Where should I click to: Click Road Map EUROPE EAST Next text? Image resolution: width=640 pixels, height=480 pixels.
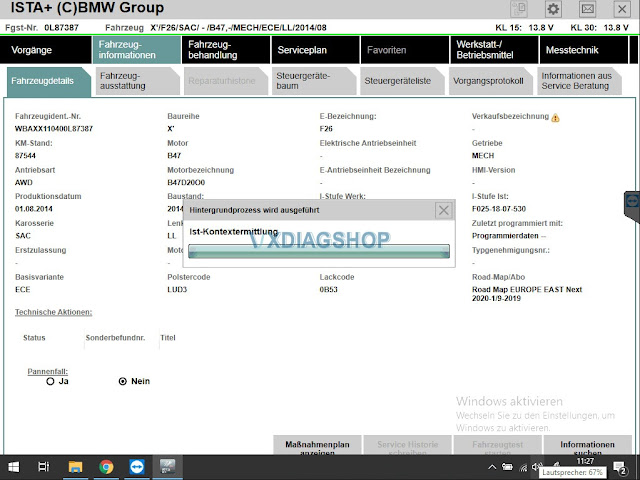[527, 289]
